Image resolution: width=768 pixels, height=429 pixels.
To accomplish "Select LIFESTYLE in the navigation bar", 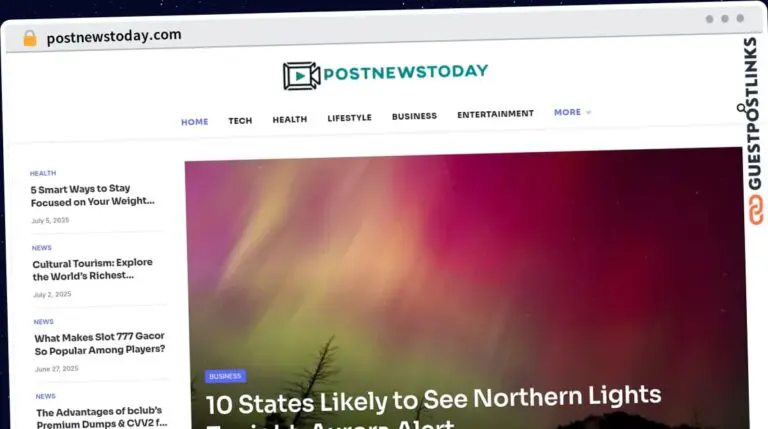I will (349, 118).
